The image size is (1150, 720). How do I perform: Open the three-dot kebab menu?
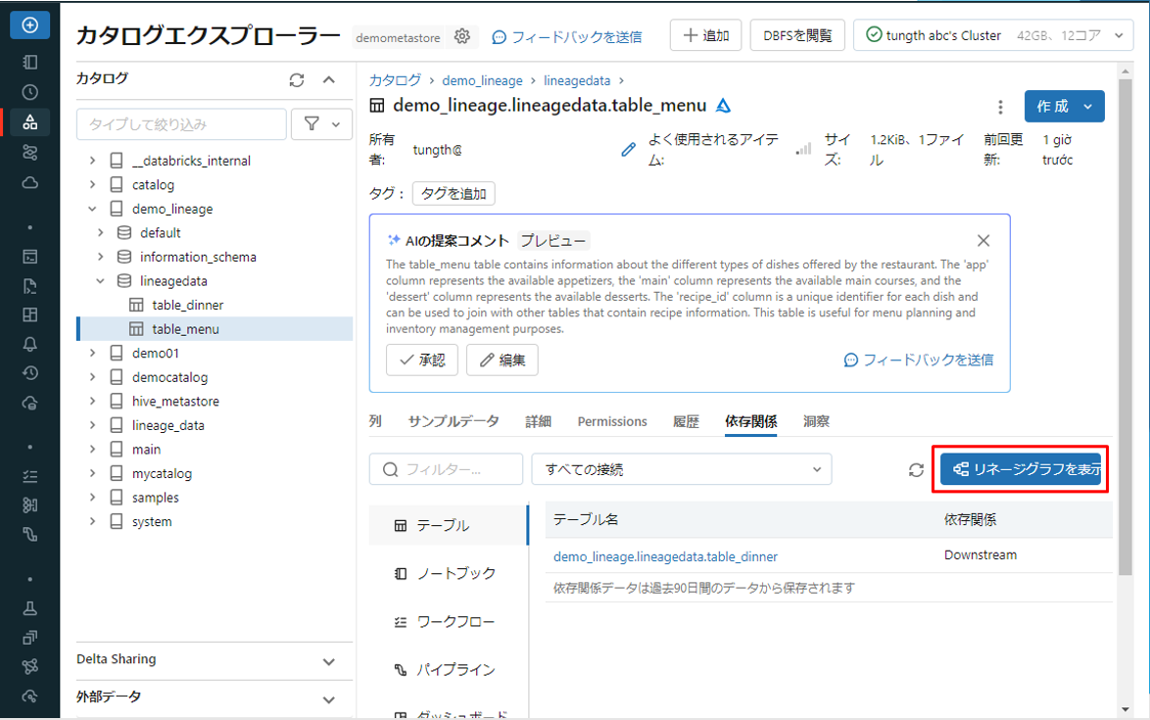tap(1000, 107)
